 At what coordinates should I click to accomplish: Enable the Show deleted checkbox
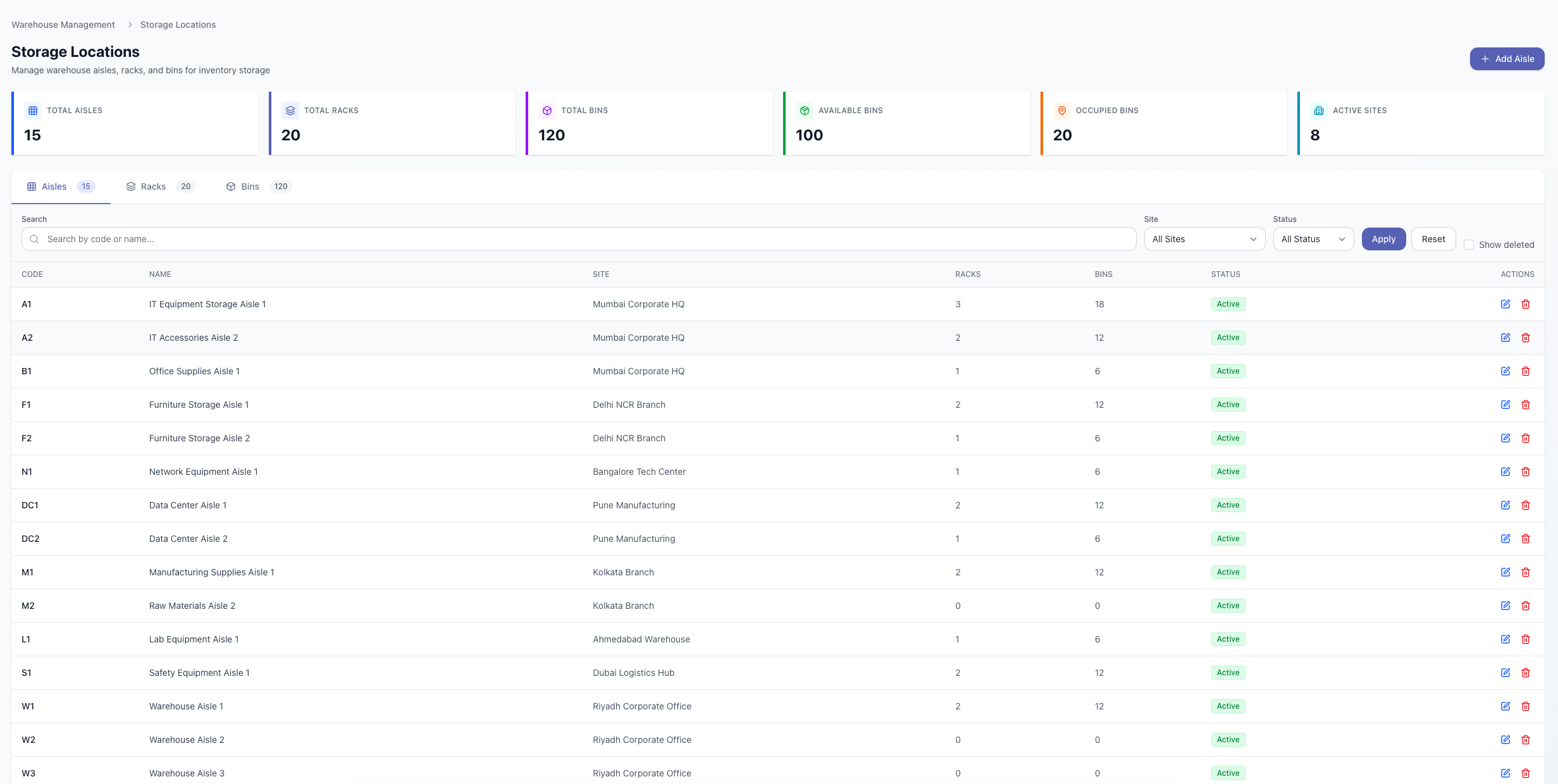click(x=1469, y=245)
